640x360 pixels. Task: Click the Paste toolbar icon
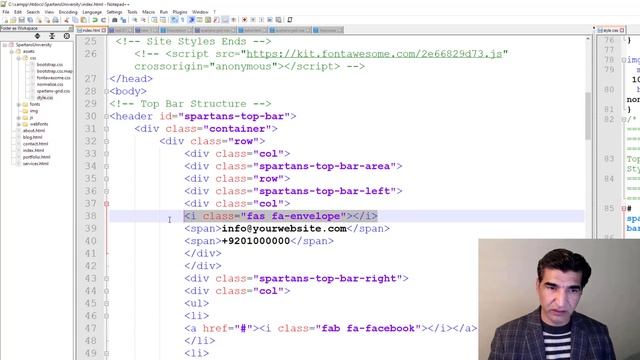(x=83, y=20)
